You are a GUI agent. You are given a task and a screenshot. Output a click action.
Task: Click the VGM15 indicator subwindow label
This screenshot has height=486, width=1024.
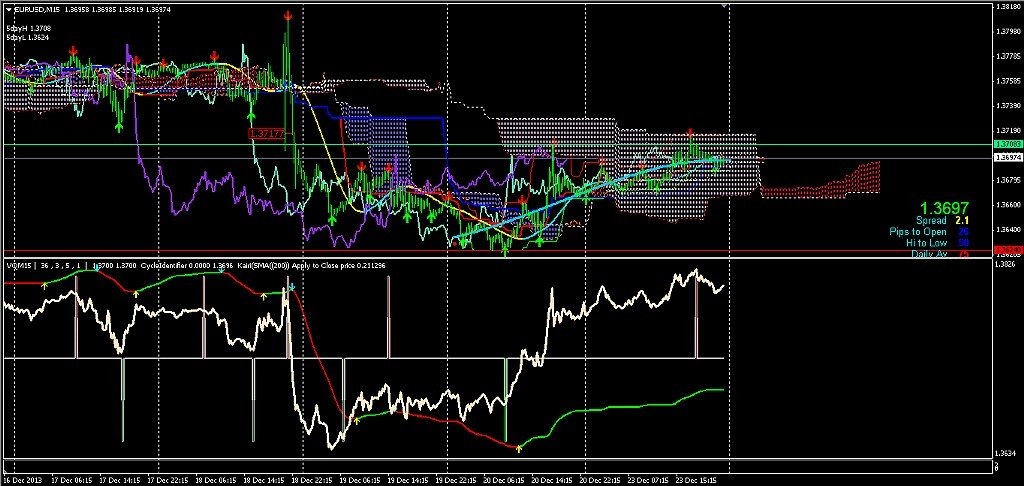pyautogui.click(x=20, y=267)
